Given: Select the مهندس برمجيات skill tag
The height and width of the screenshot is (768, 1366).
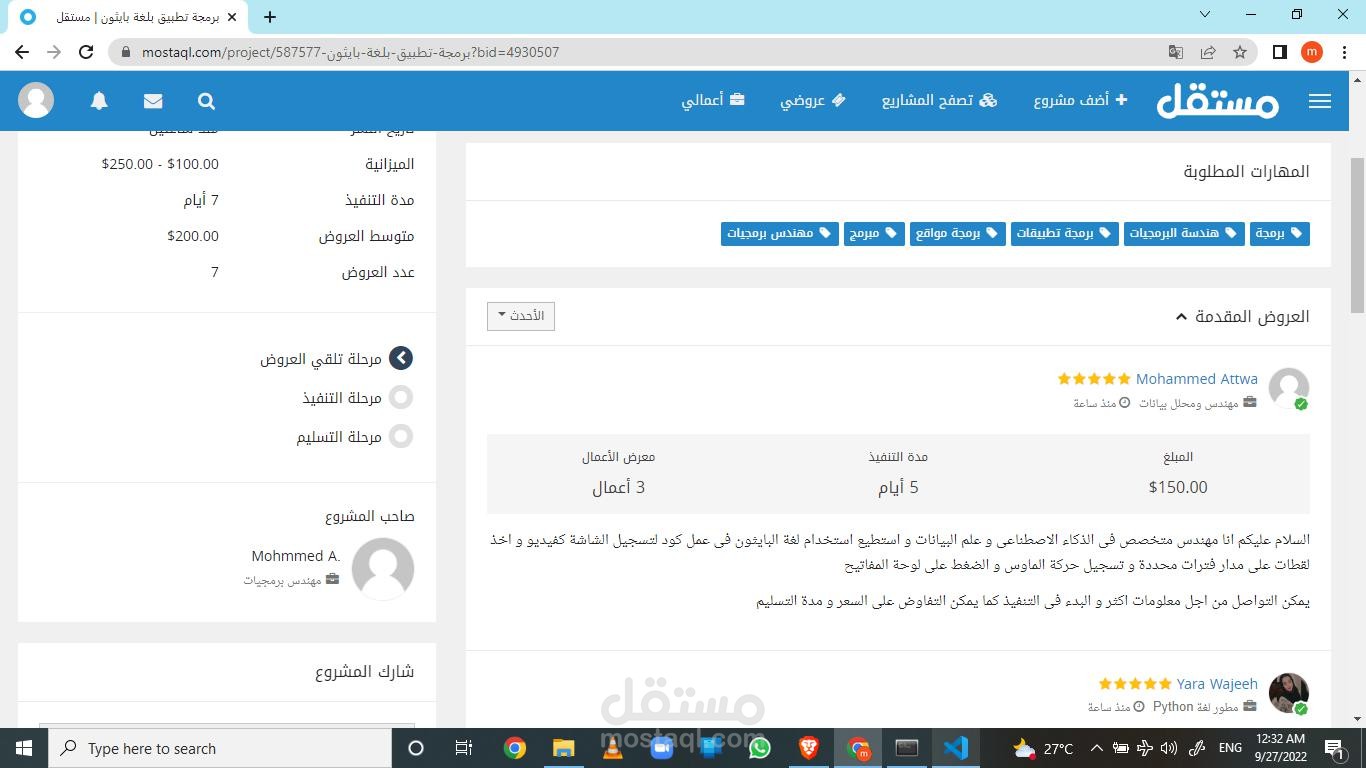Looking at the screenshot, I should pos(779,233).
